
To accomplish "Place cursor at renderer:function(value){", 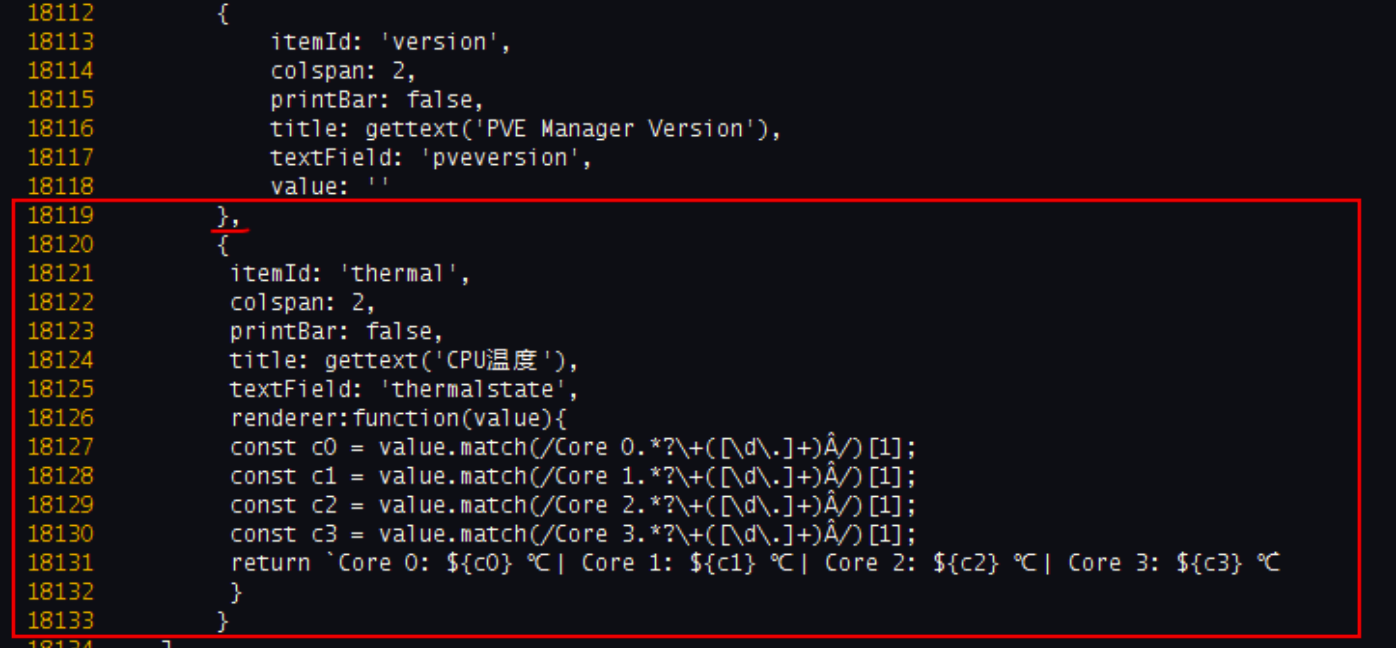I will [399, 418].
